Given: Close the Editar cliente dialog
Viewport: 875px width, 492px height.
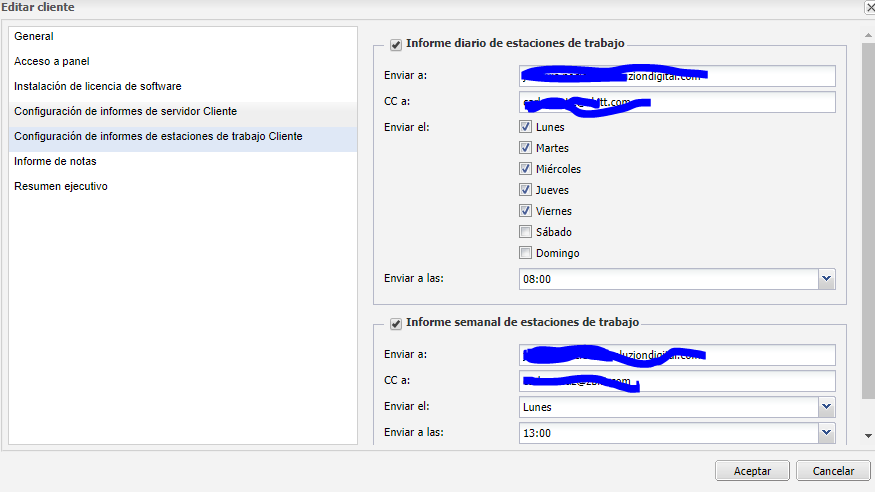Looking at the screenshot, I should click(x=868, y=7).
